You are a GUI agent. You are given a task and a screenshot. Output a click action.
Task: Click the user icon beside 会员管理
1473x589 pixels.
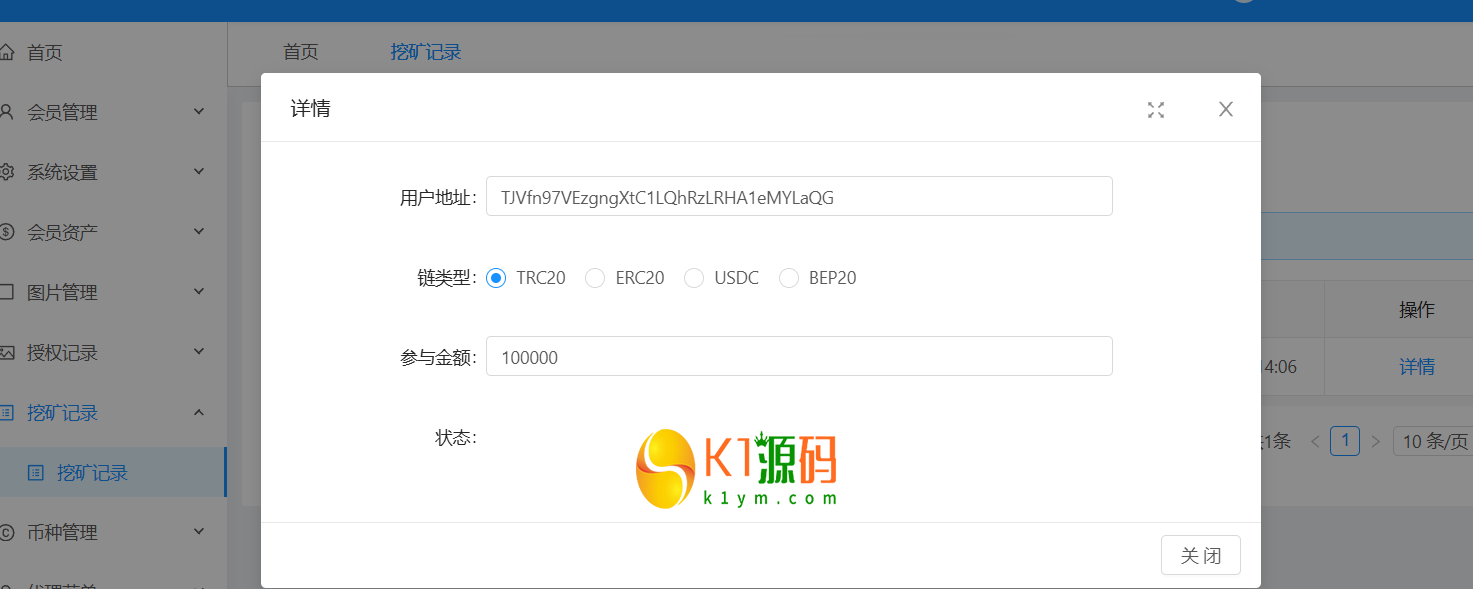click(7, 112)
